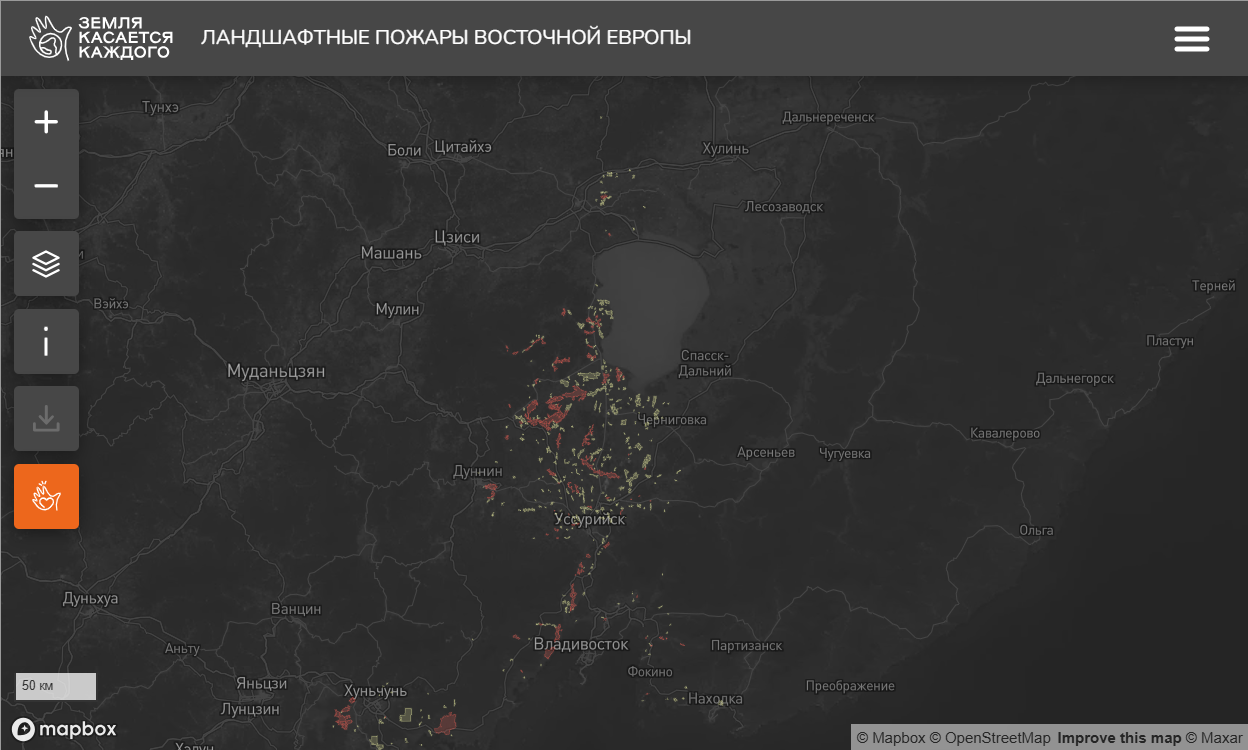Click the Дуньхуа city label

click(x=90, y=598)
